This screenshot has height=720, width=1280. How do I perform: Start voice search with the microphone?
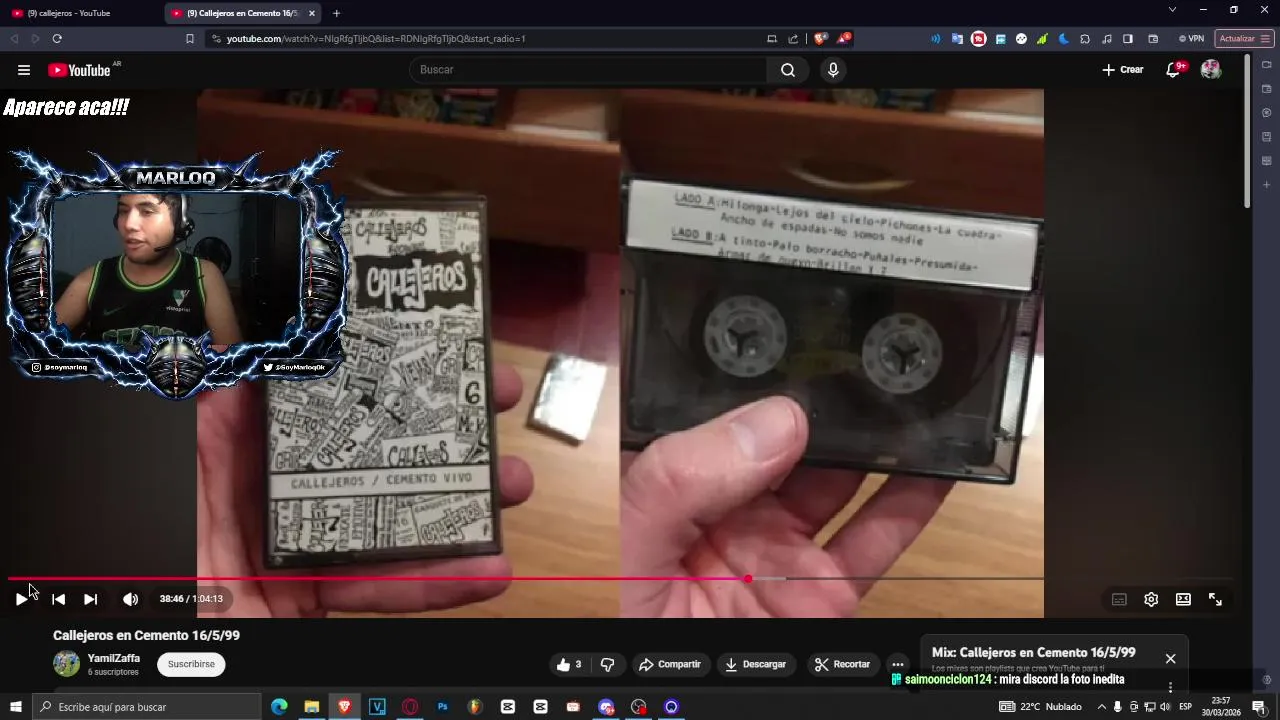[x=833, y=70]
